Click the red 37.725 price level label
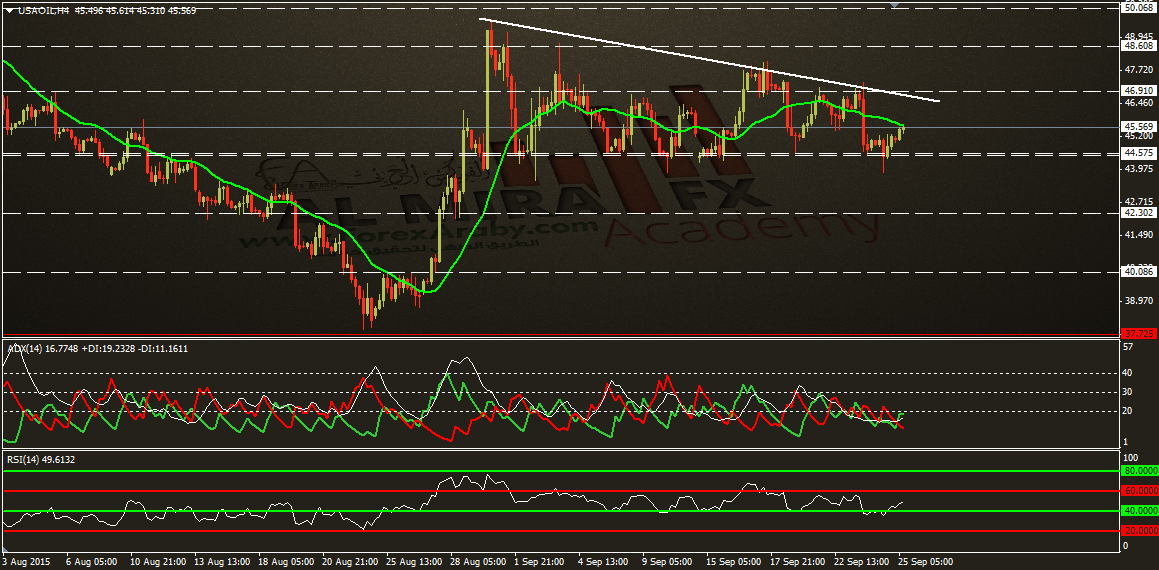 (x=1138, y=333)
